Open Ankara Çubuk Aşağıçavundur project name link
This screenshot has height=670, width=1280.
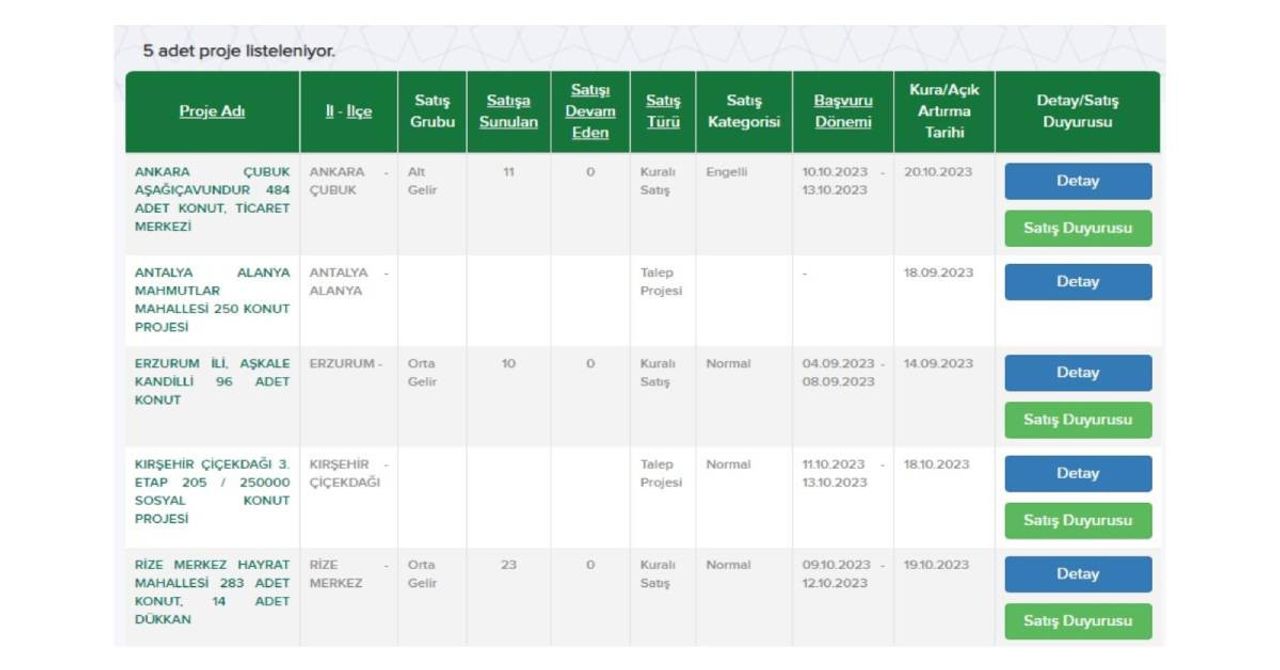click(x=212, y=199)
